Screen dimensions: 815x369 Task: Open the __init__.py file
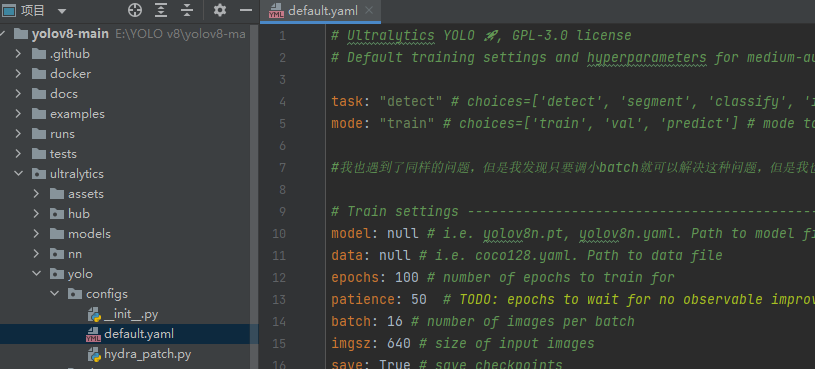click(x=131, y=314)
